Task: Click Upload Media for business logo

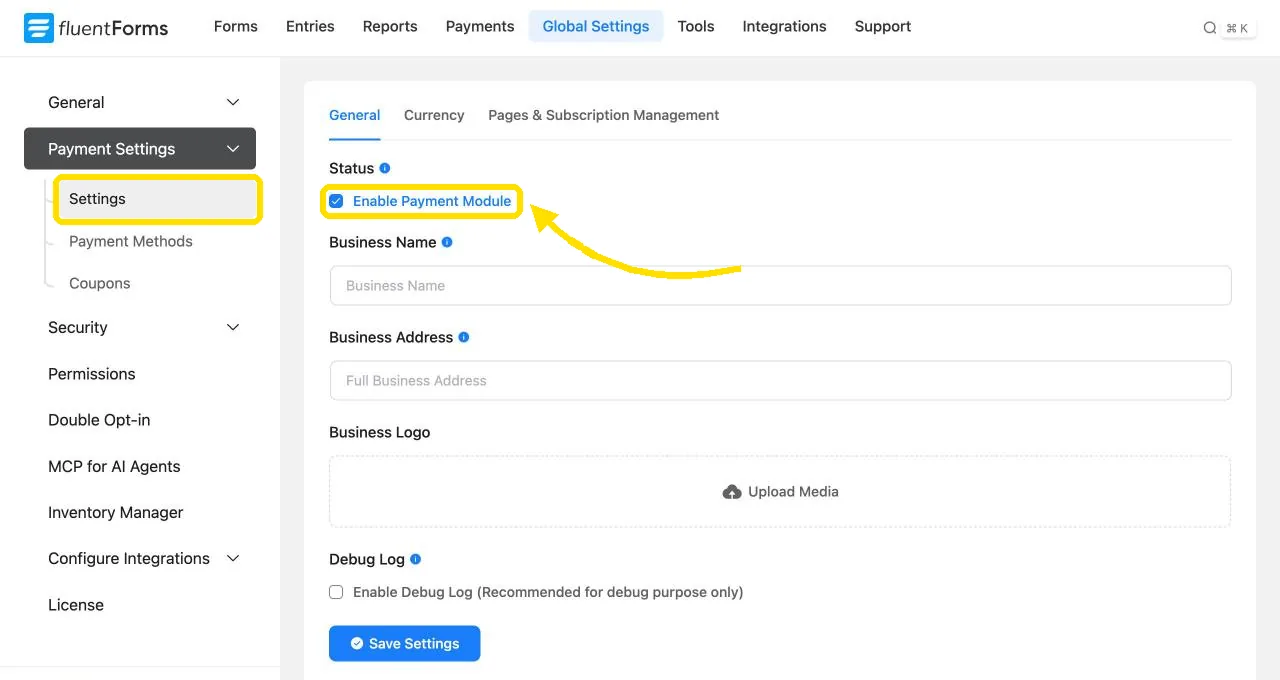Action: (x=780, y=492)
